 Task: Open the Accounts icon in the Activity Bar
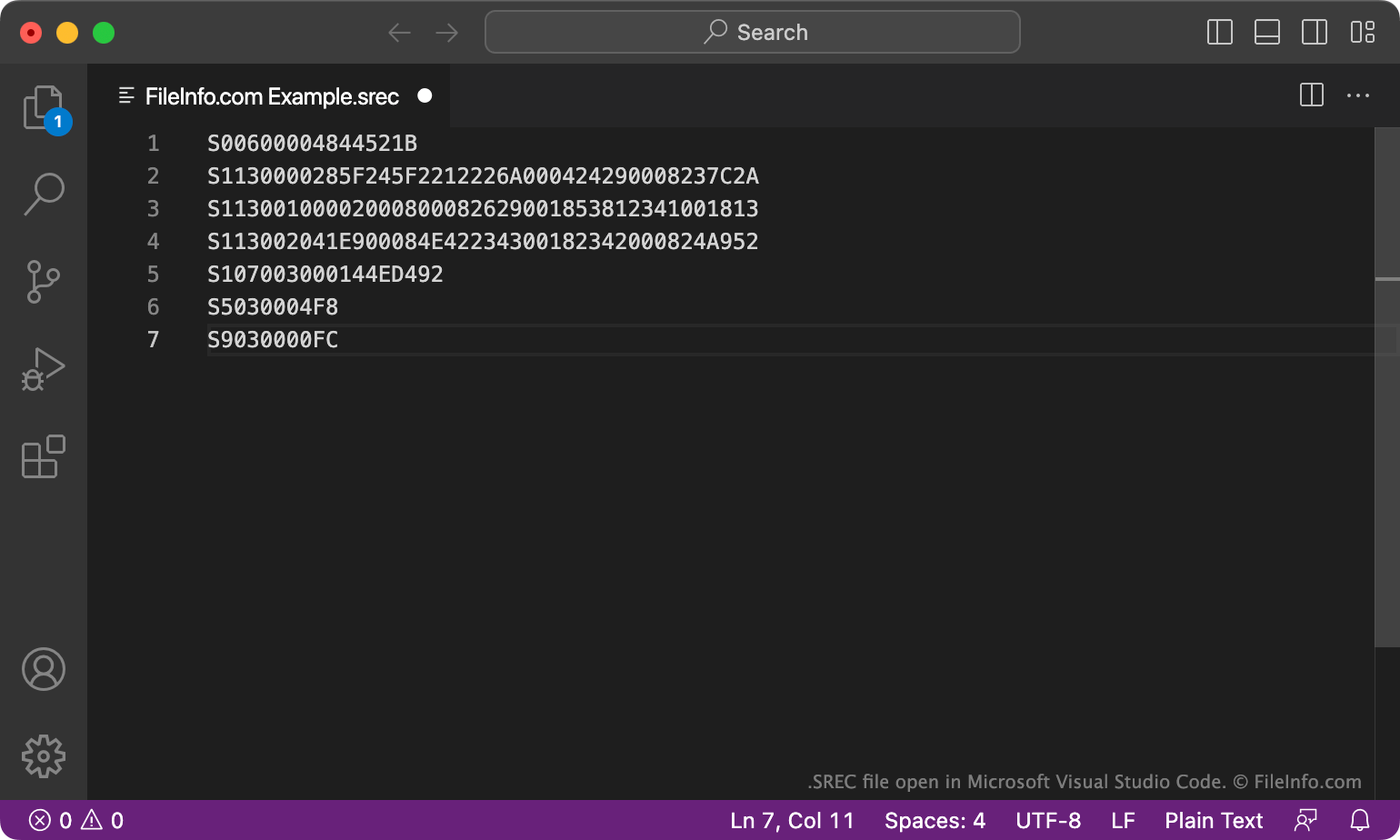[x=43, y=669]
